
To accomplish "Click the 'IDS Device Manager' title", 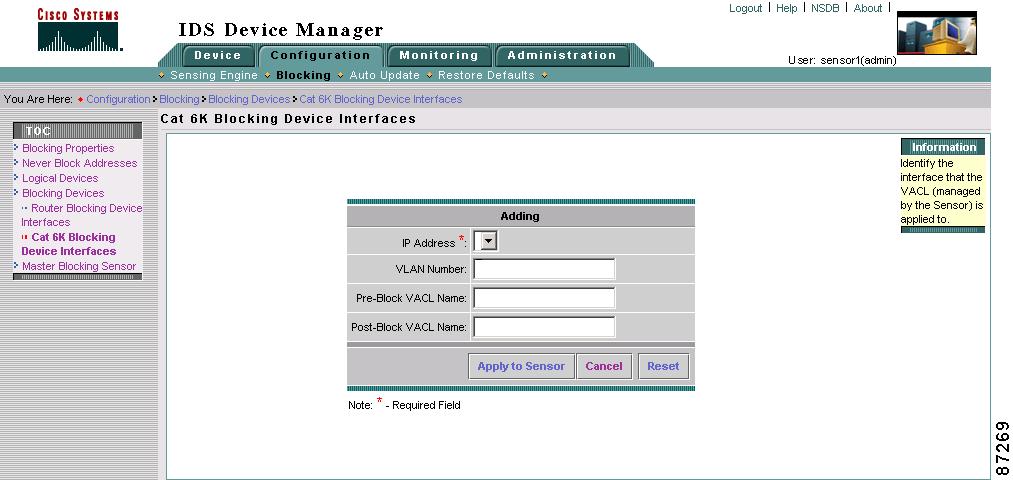I will (x=281, y=30).
